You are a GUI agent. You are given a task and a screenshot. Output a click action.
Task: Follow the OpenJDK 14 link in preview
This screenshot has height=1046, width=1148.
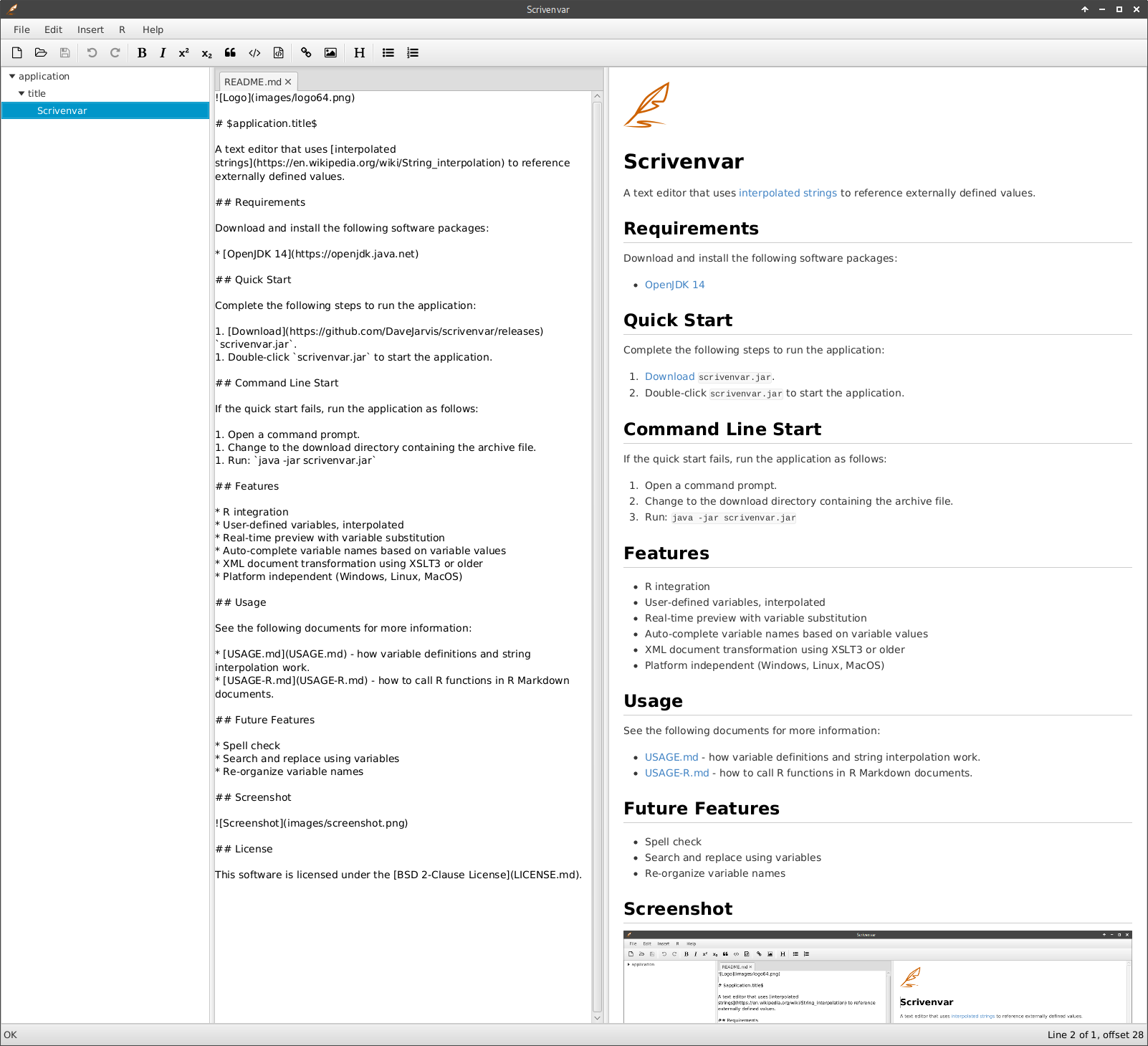pyautogui.click(x=674, y=285)
